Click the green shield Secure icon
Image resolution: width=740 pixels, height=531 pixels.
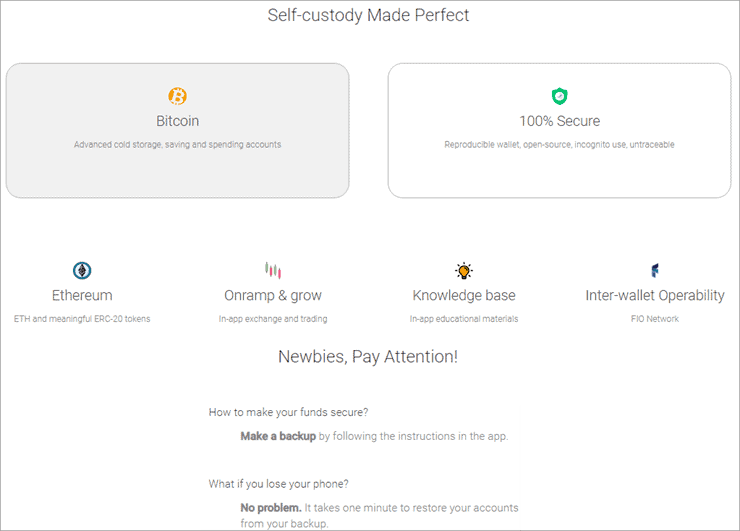559,96
